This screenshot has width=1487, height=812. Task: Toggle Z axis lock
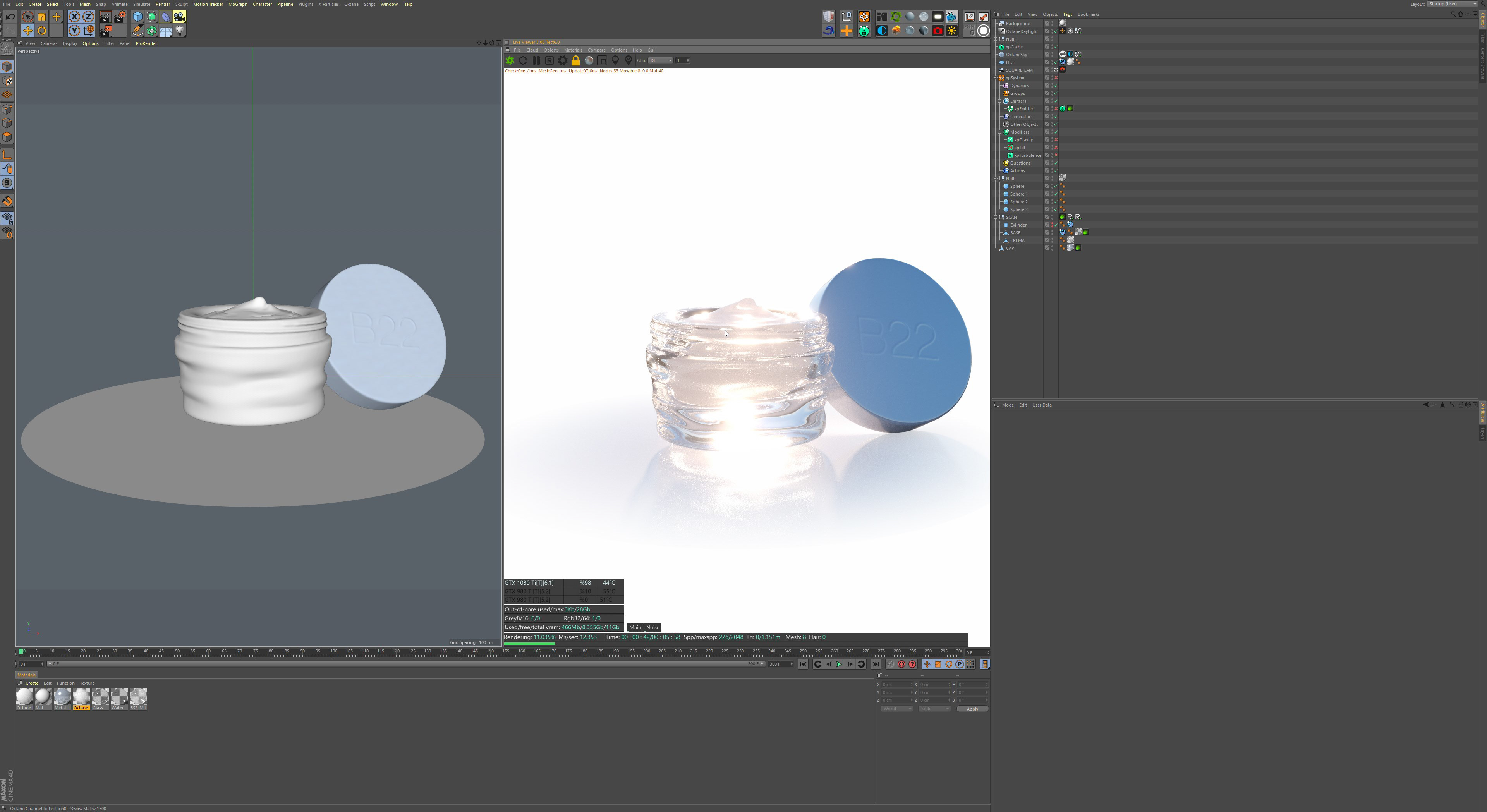88,17
